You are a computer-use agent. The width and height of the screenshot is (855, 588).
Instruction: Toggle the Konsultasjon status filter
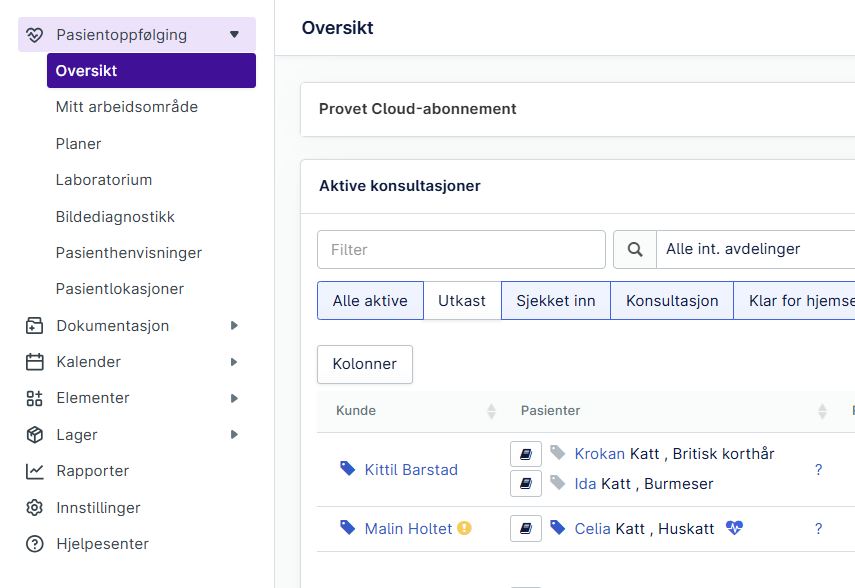pos(672,301)
